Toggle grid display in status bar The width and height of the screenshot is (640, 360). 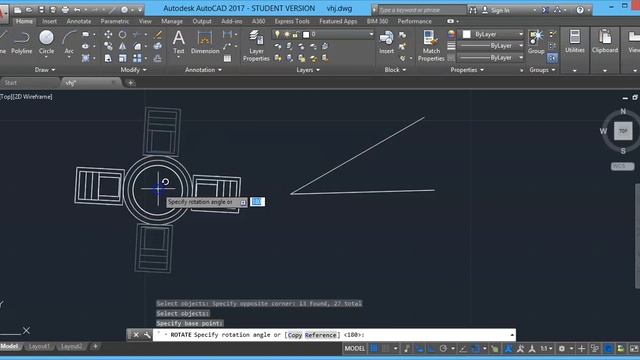[x=374, y=349]
